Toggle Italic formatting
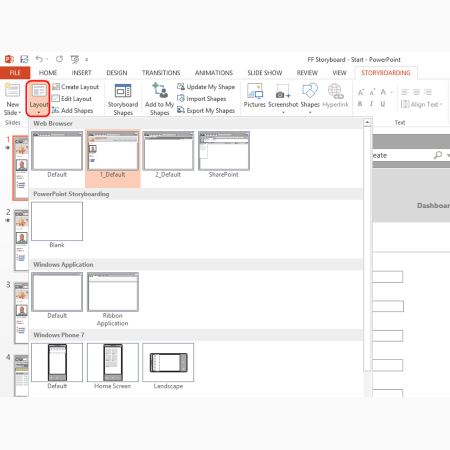This screenshot has width=450, height=450. coord(371,104)
